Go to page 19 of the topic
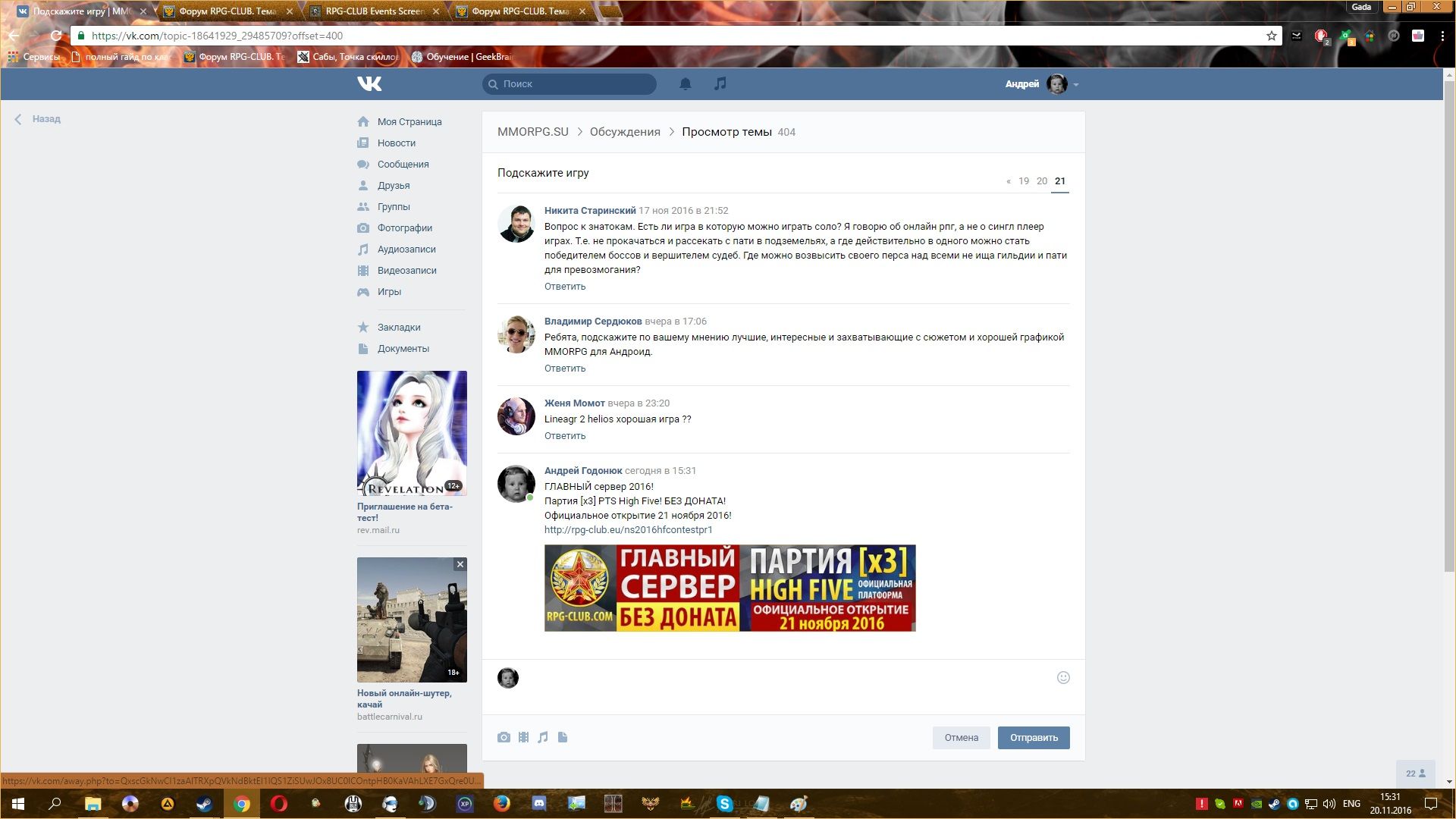The width and height of the screenshot is (1456, 819). point(1023,181)
